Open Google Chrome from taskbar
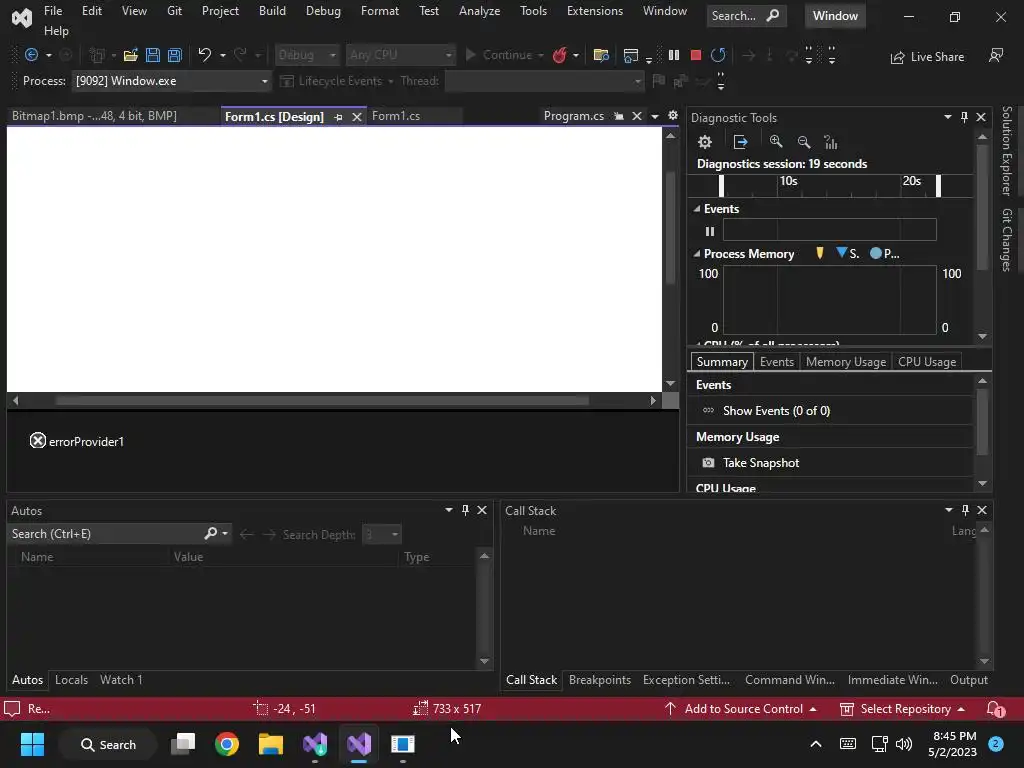This screenshot has width=1024, height=768. pyautogui.click(x=227, y=744)
